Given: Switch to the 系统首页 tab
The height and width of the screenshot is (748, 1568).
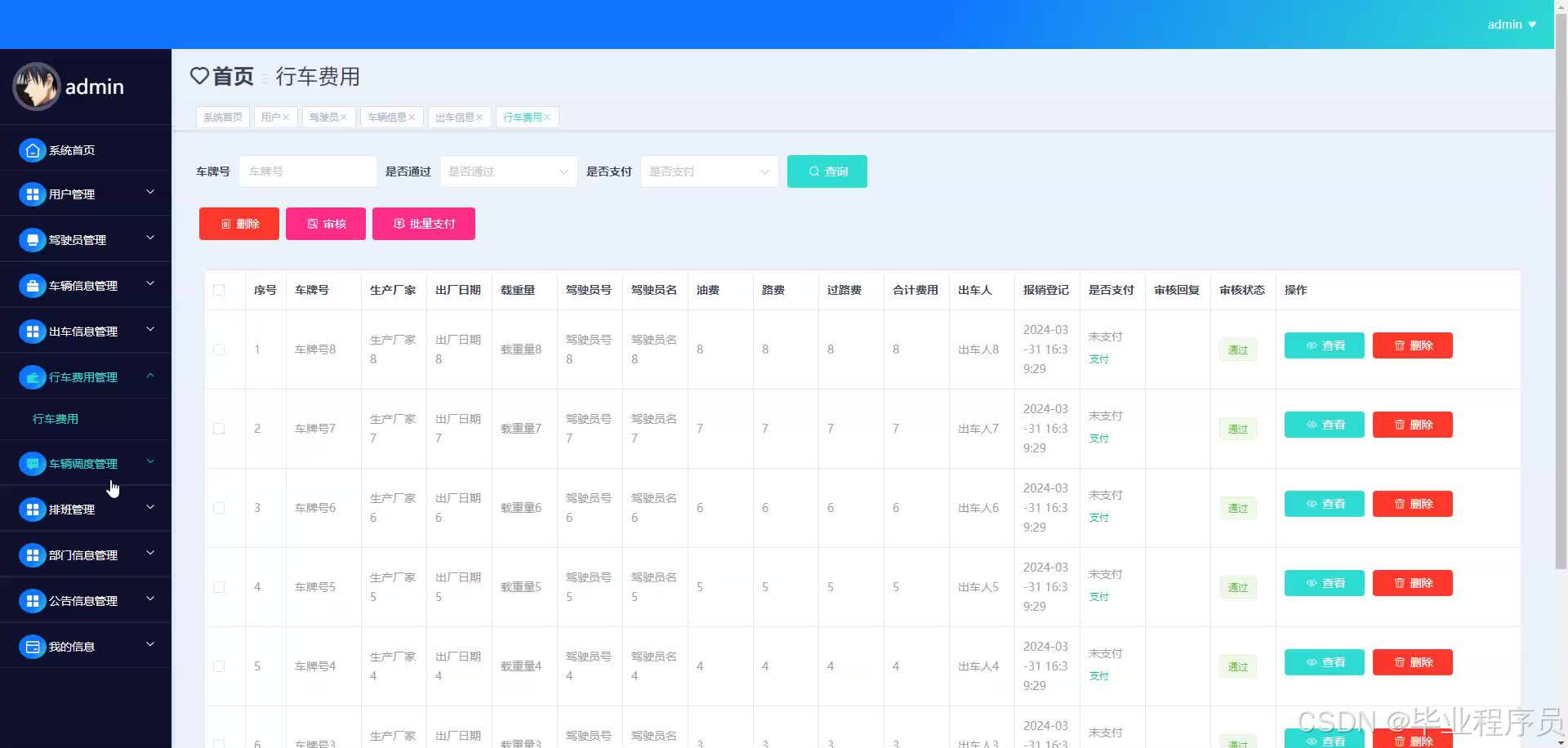Looking at the screenshot, I should 223,118.
